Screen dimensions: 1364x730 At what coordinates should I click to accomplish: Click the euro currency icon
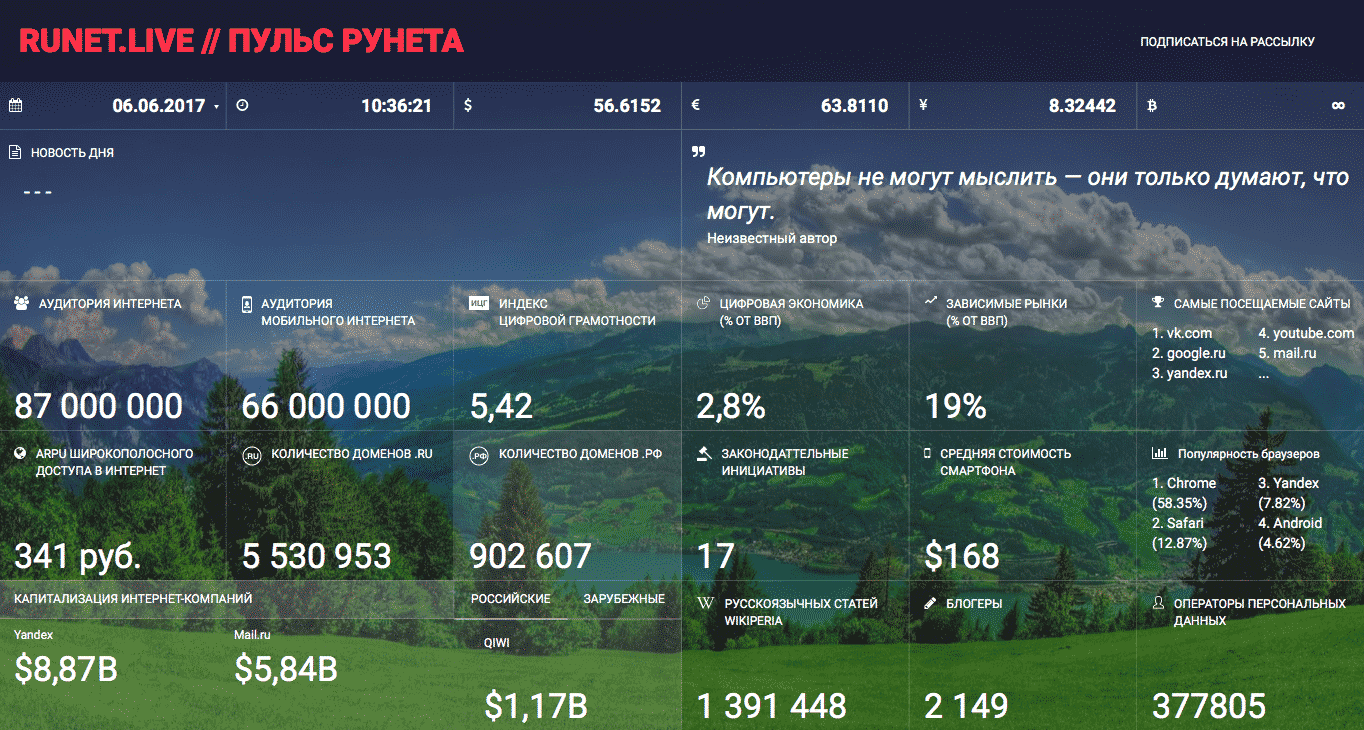coord(695,105)
